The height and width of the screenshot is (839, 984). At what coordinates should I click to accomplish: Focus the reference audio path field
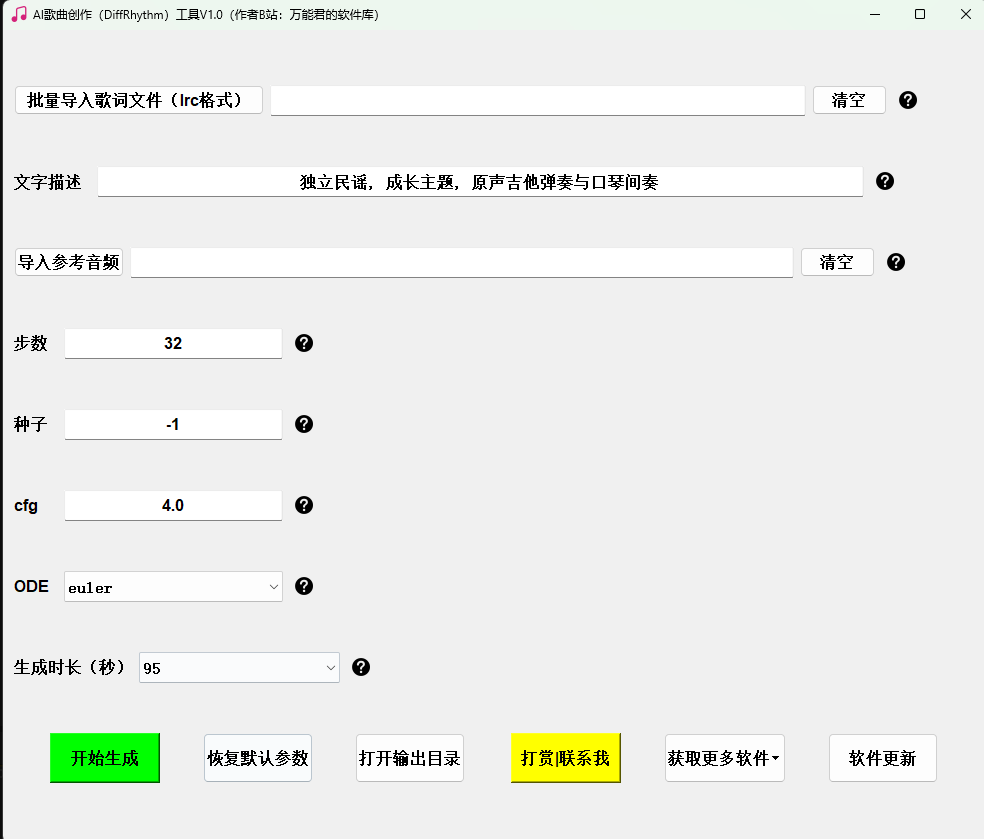pyautogui.click(x=462, y=262)
